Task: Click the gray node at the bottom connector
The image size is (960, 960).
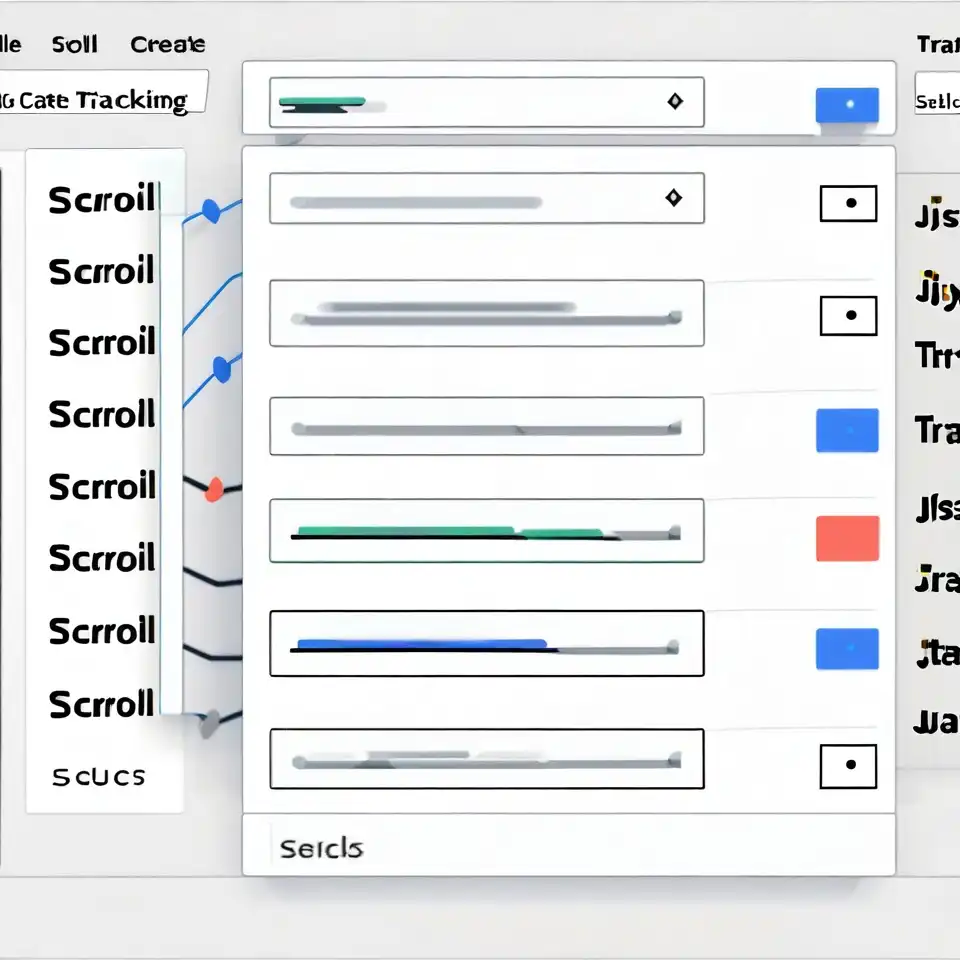Action: (210, 723)
